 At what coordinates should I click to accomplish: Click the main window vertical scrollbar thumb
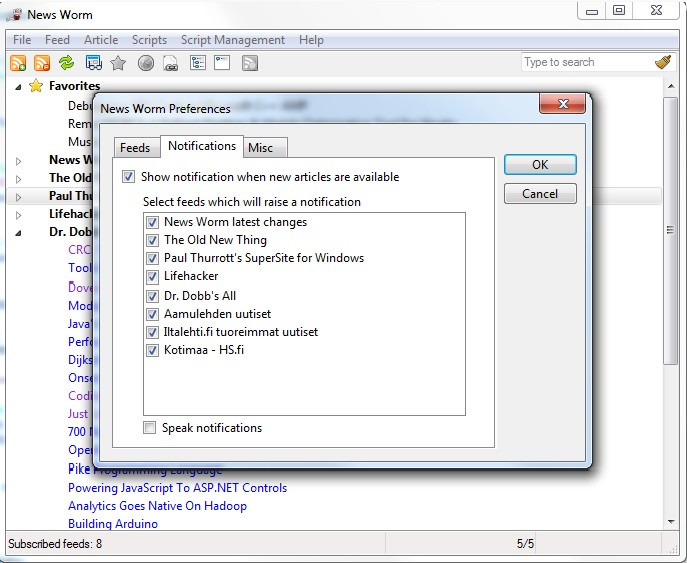(x=670, y=231)
